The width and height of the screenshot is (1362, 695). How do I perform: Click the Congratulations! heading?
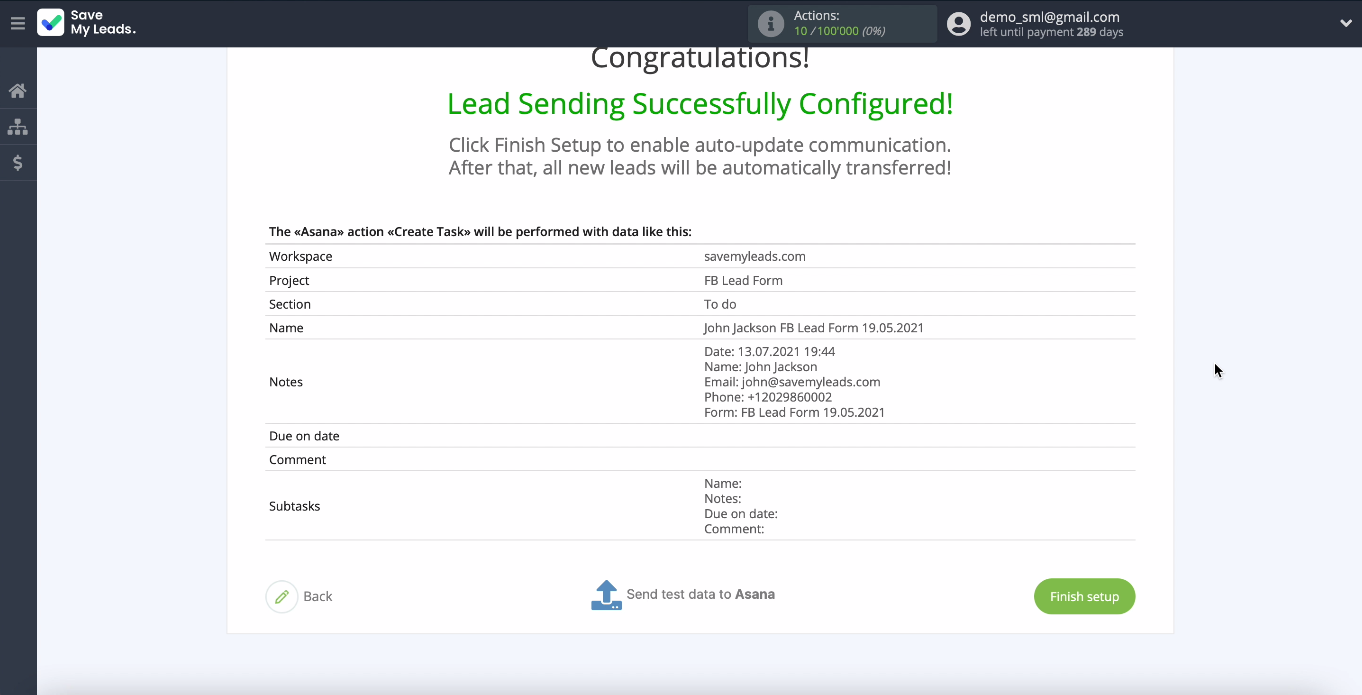coord(700,59)
